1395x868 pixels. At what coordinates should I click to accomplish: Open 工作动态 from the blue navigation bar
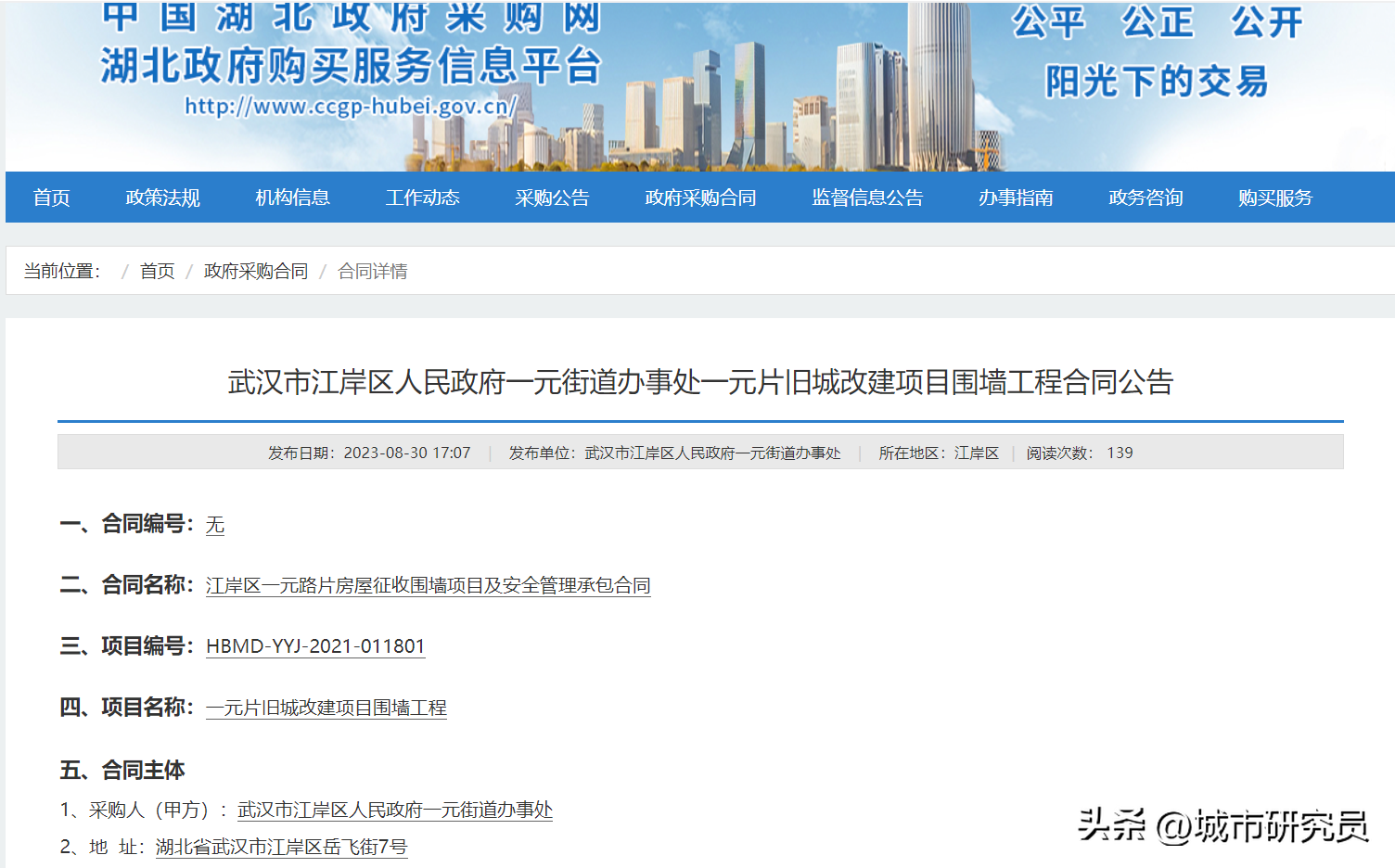click(x=423, y=198)
